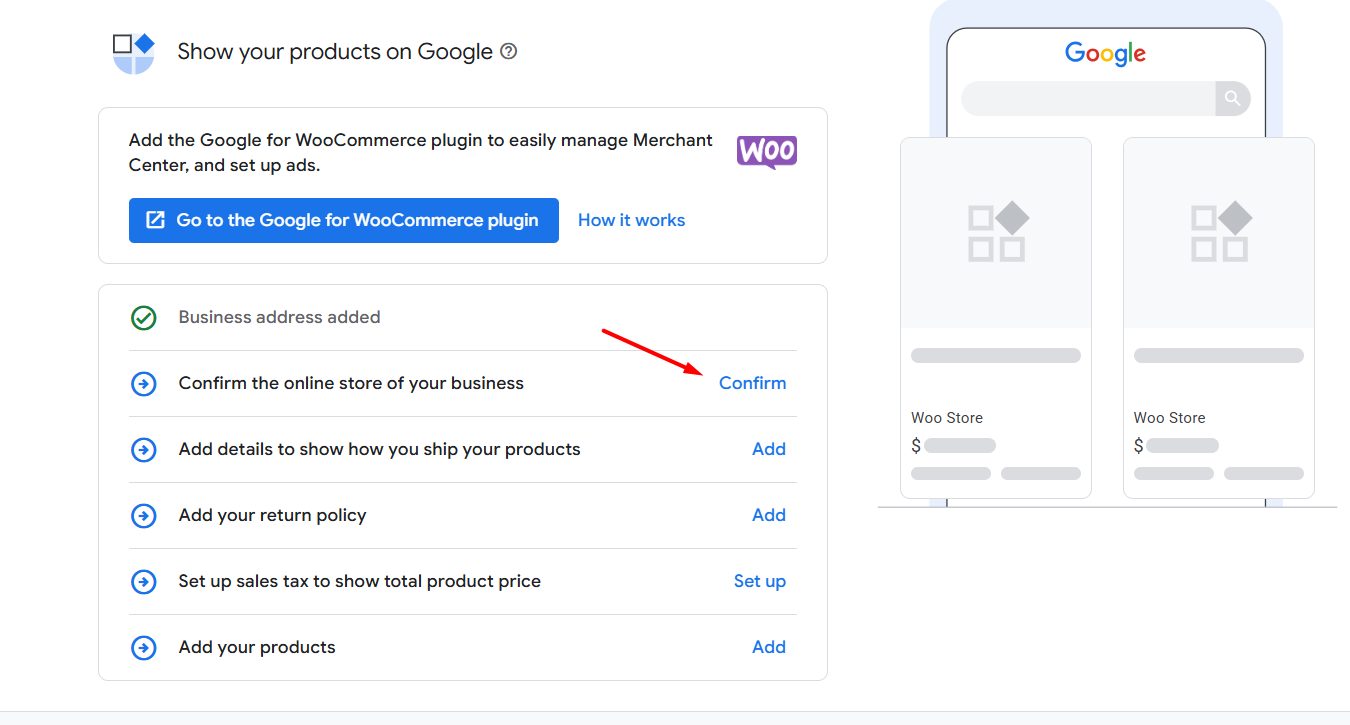The image size is (1350, 725).
Task: Click the search magnifier in the preview bar
Action: tap(1232, 98)
